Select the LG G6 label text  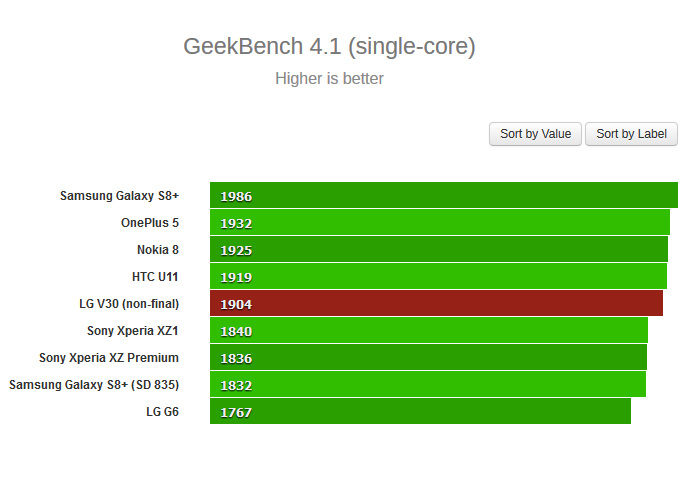tap(162, 412)
